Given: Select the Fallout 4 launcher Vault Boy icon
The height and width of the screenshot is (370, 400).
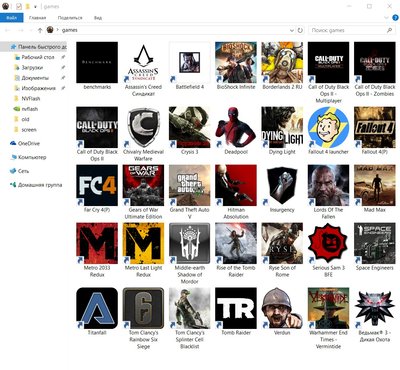Looking at the screenshot, I should coord(328,127).
